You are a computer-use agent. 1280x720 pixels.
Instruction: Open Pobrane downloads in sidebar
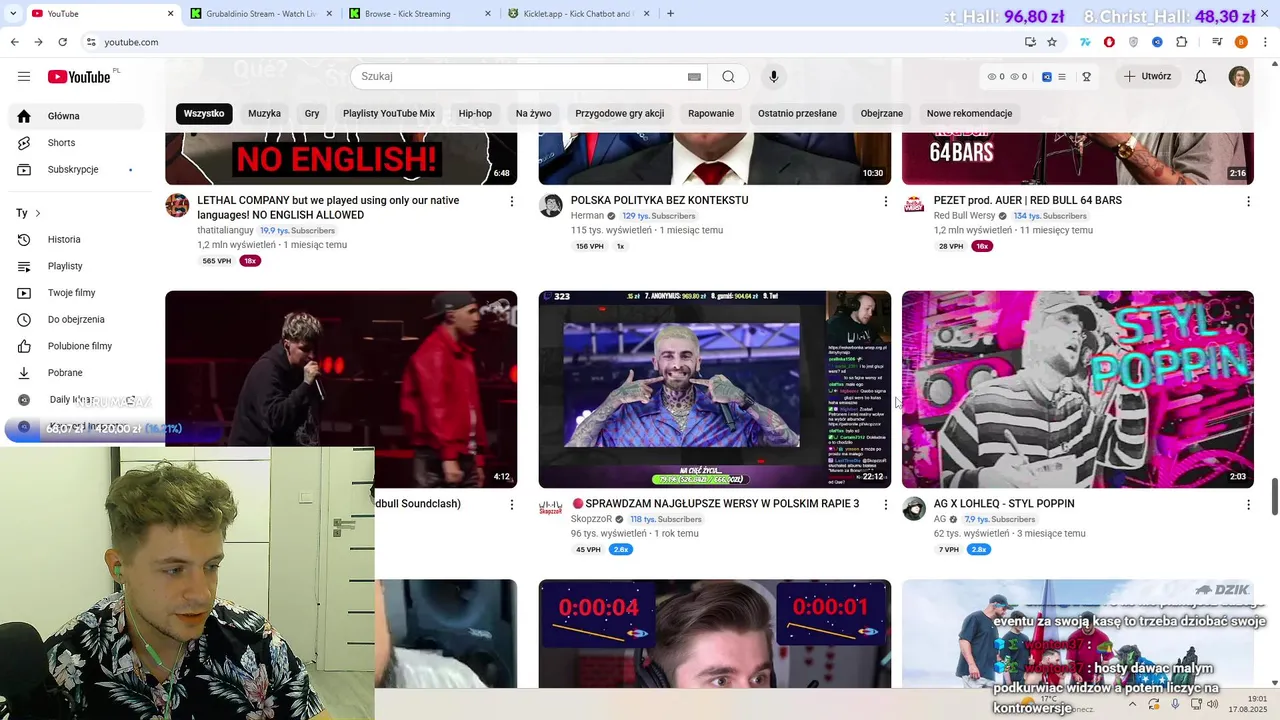pos(76,373)
